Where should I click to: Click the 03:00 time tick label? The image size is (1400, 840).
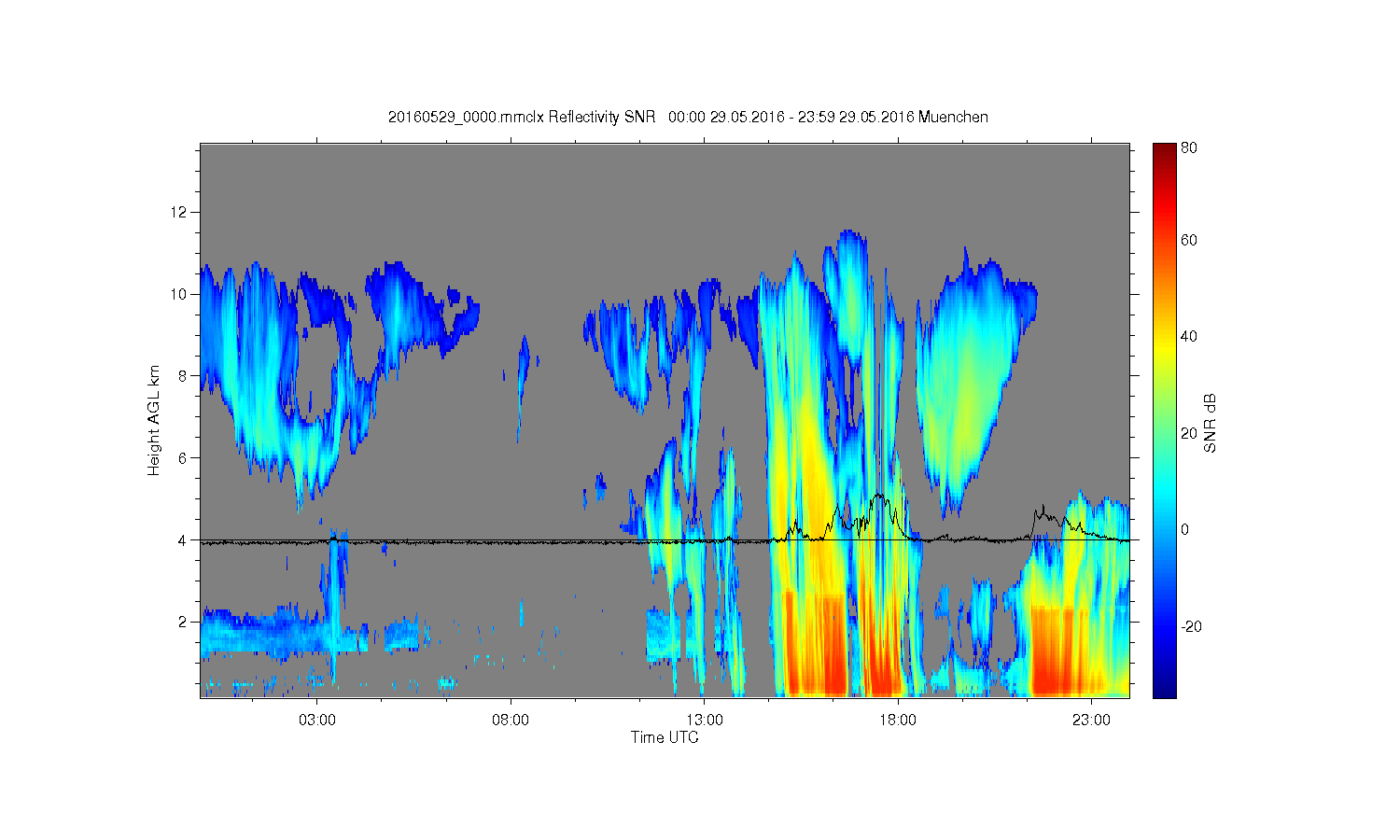click(317, 721)
